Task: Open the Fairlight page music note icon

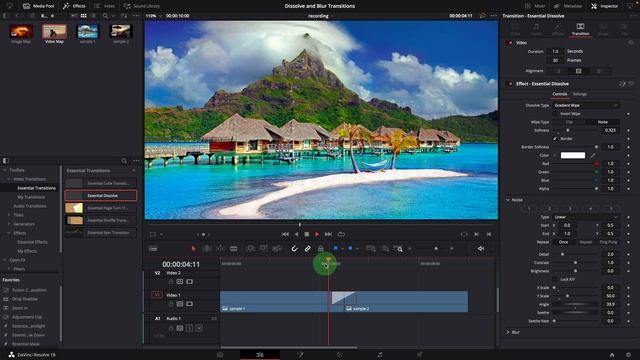Action: click(380, 355)
